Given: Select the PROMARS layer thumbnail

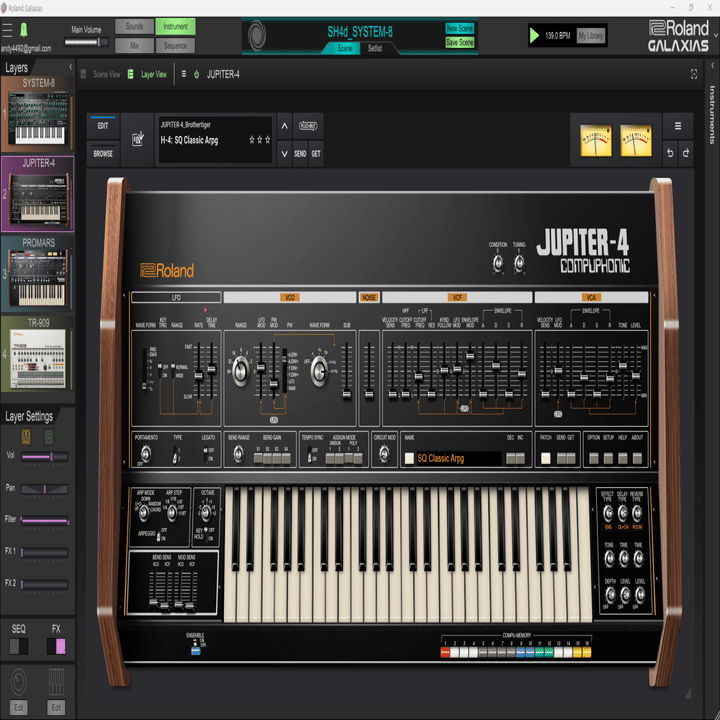Looking at the screenshot, I should coord(38,274).
